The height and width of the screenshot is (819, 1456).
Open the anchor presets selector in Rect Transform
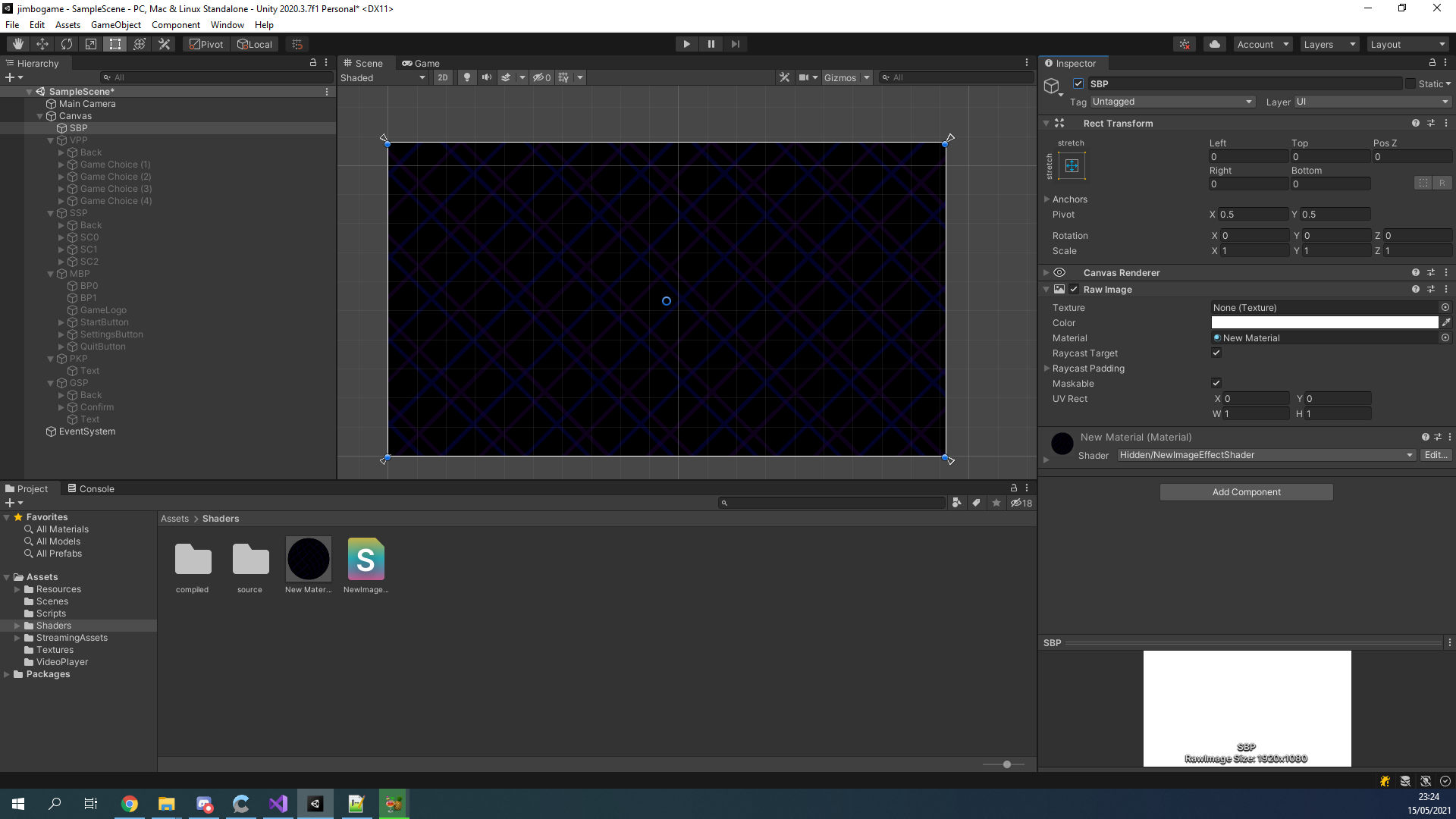click(x=1071, y=165)
